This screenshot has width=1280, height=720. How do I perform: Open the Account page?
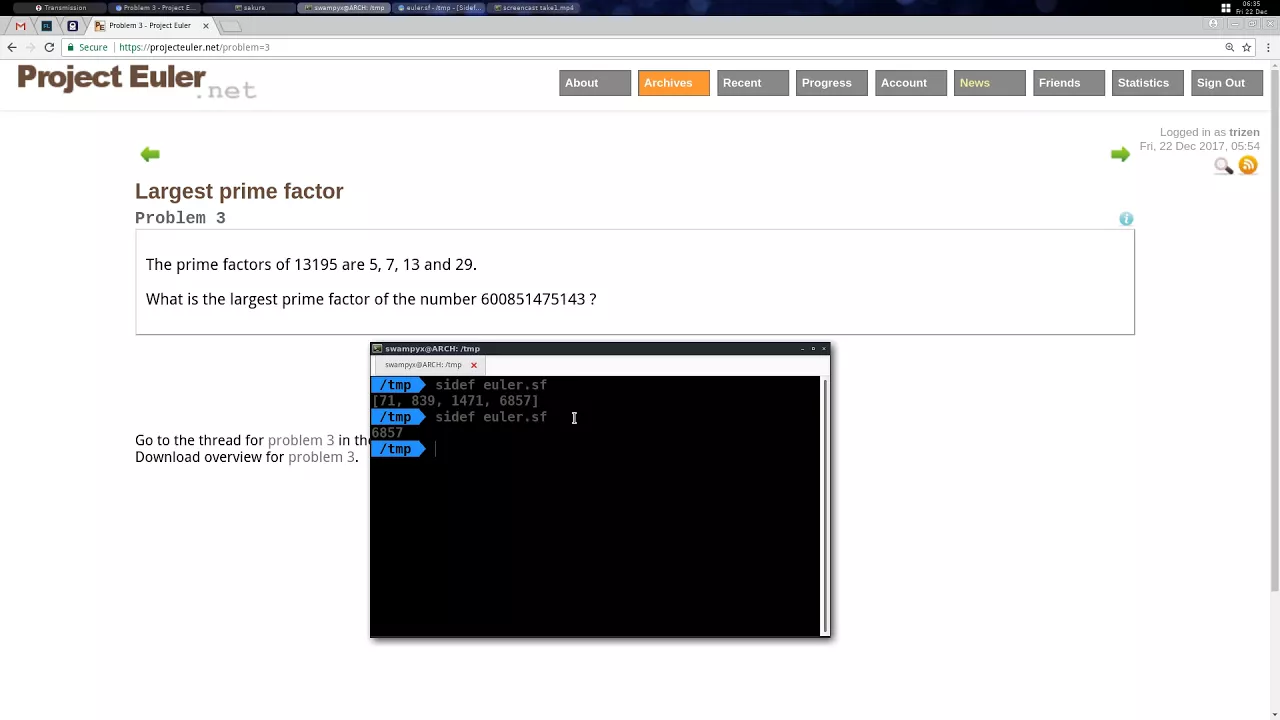pos(911,83)
